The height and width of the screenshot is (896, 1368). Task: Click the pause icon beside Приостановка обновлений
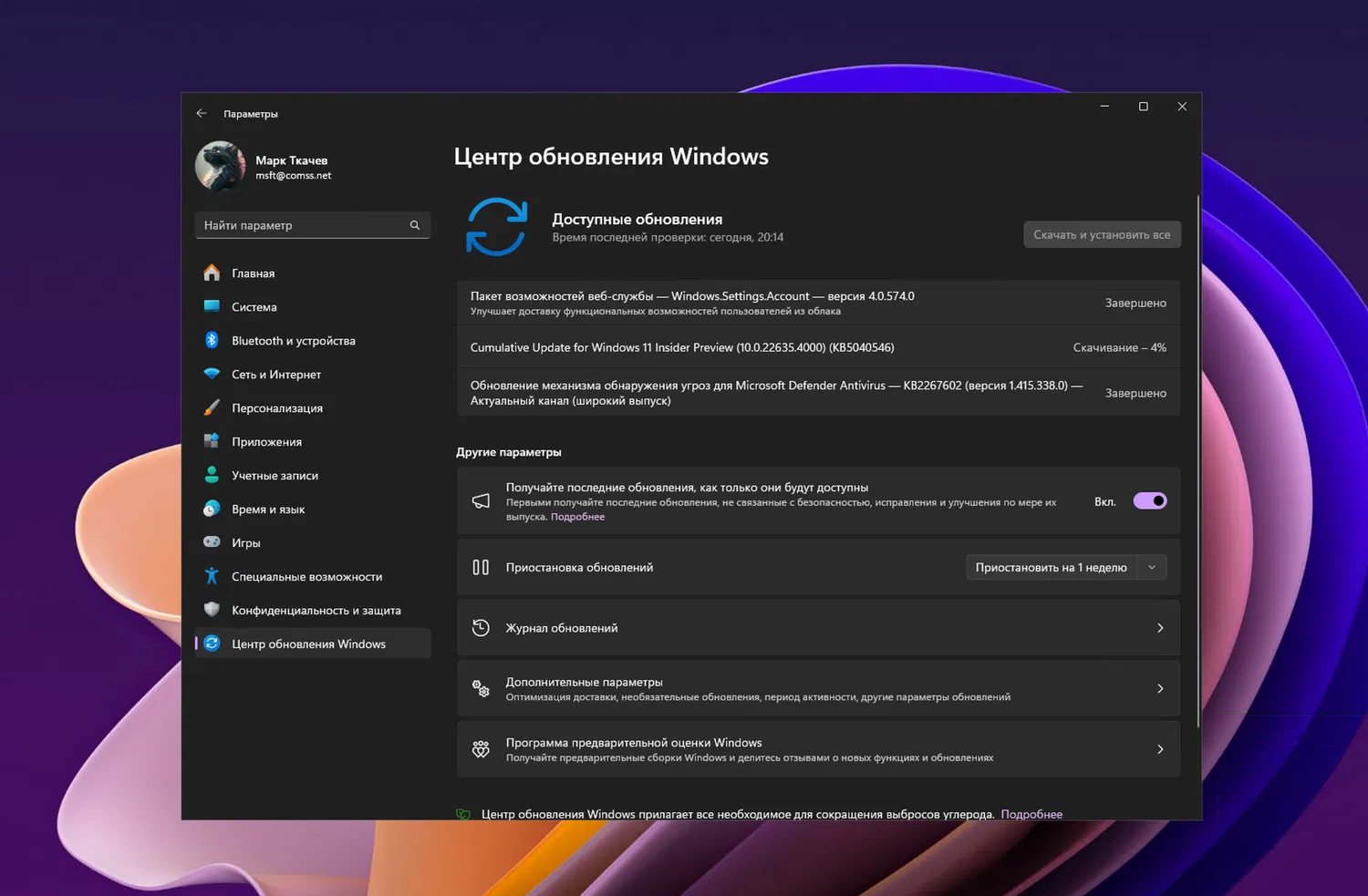click(481, 567)
